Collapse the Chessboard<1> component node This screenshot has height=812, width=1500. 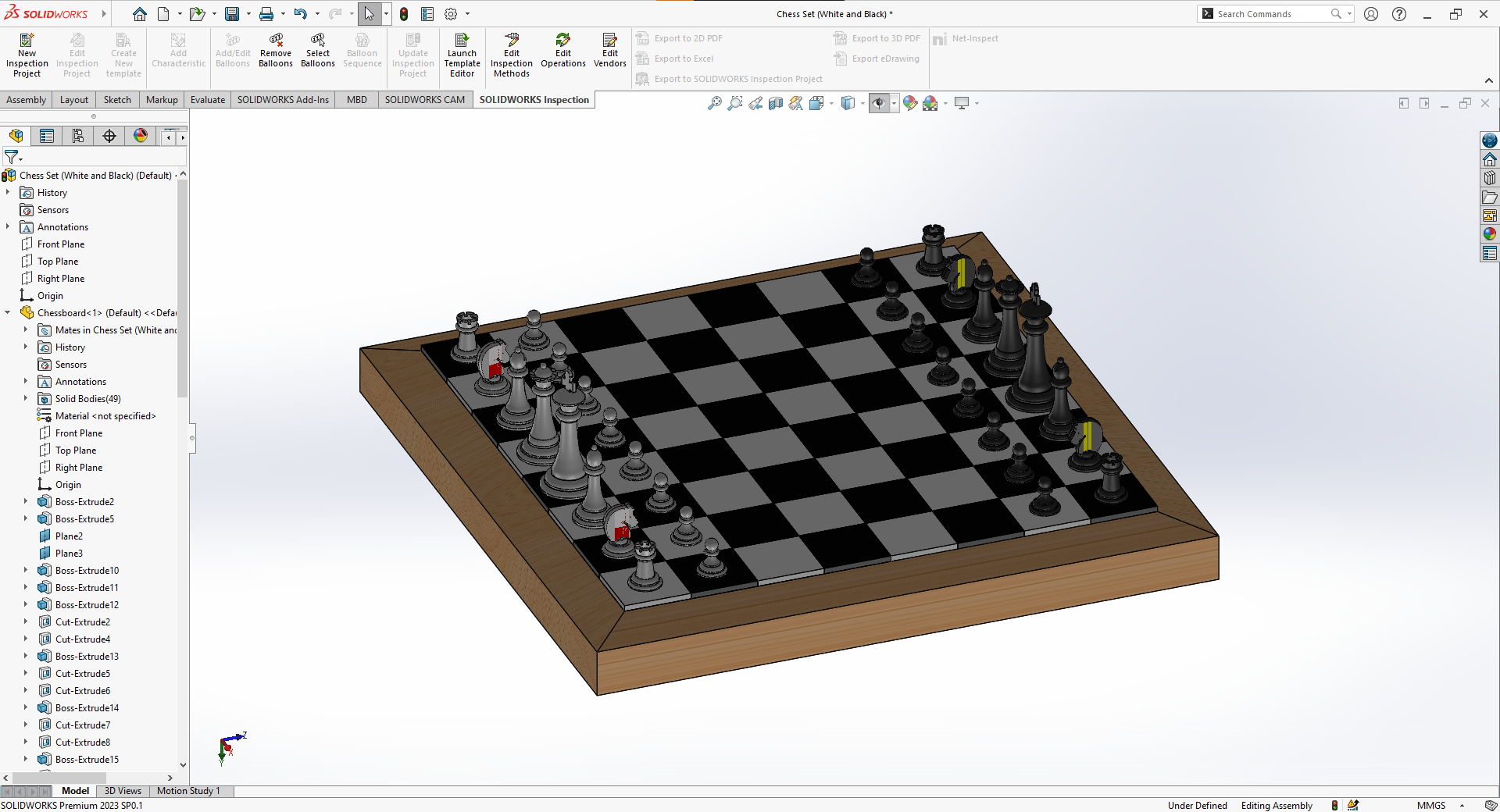[8, 313]
